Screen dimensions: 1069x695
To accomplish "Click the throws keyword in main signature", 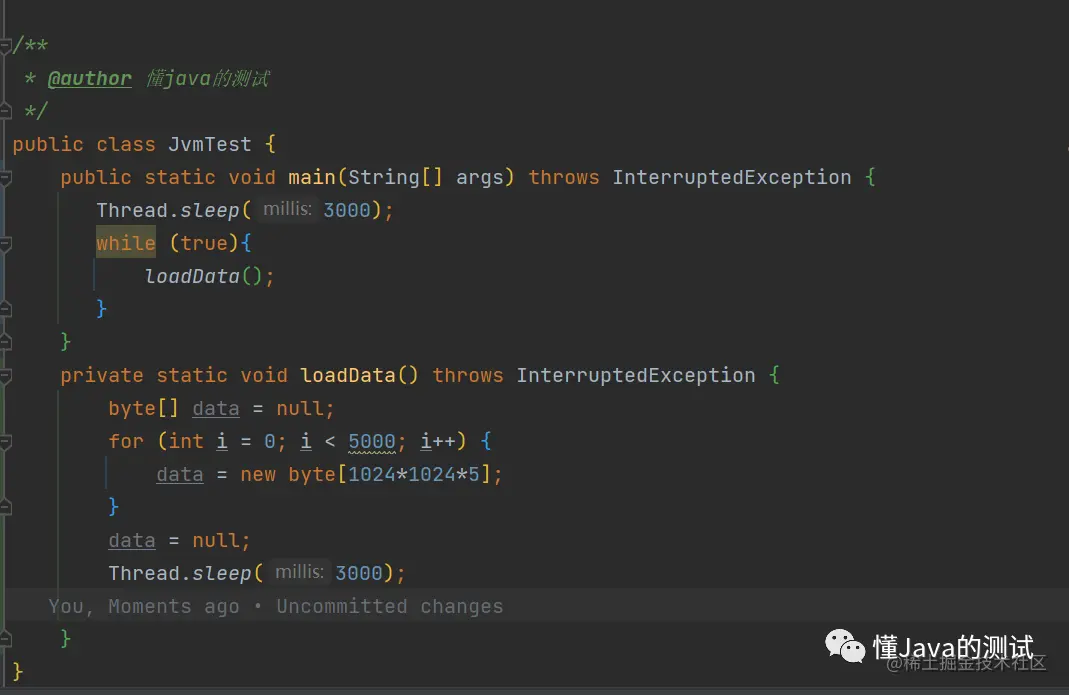I will (564, 177).
